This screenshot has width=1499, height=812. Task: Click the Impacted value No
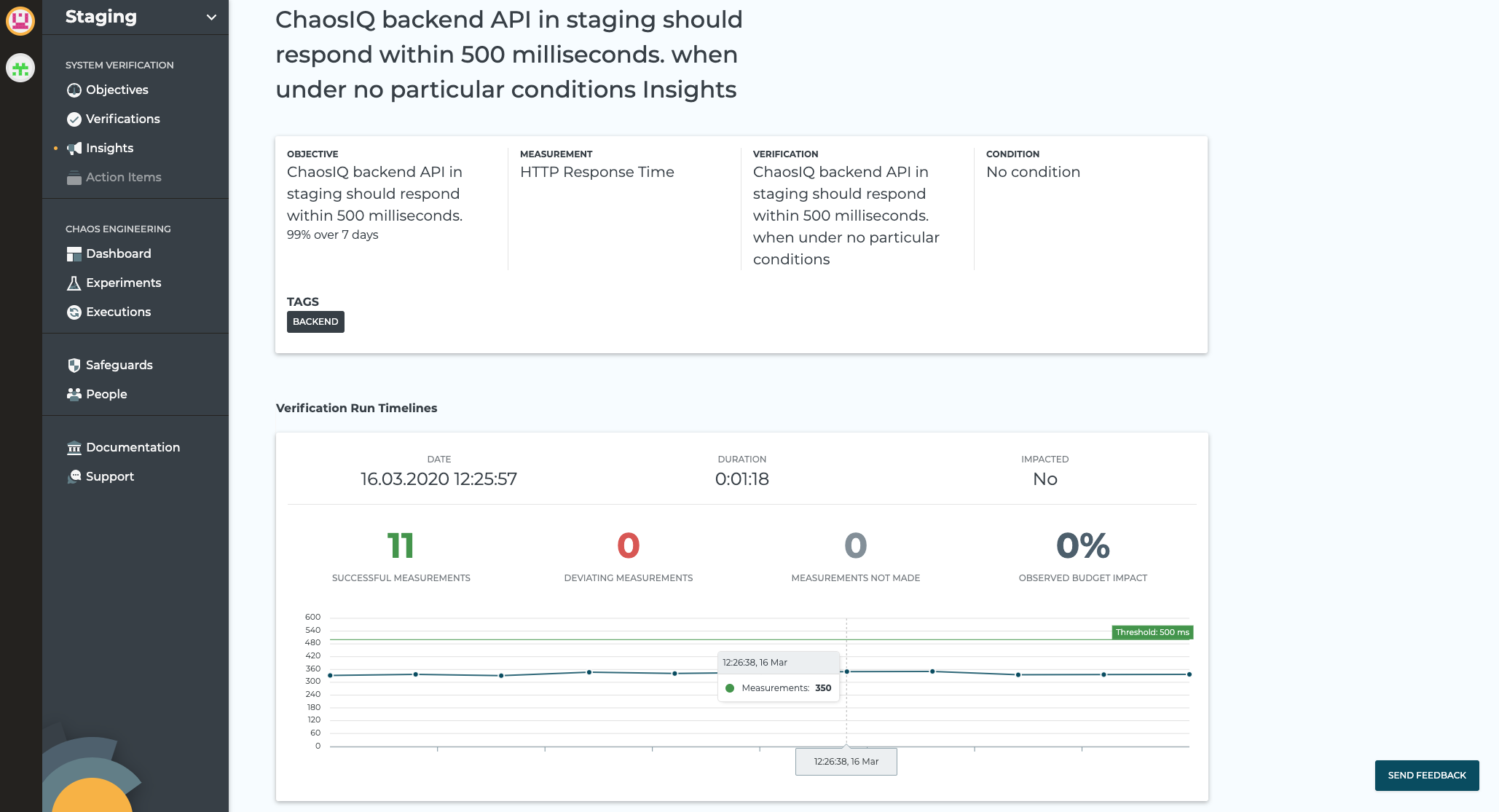(x=1045, y=479)
